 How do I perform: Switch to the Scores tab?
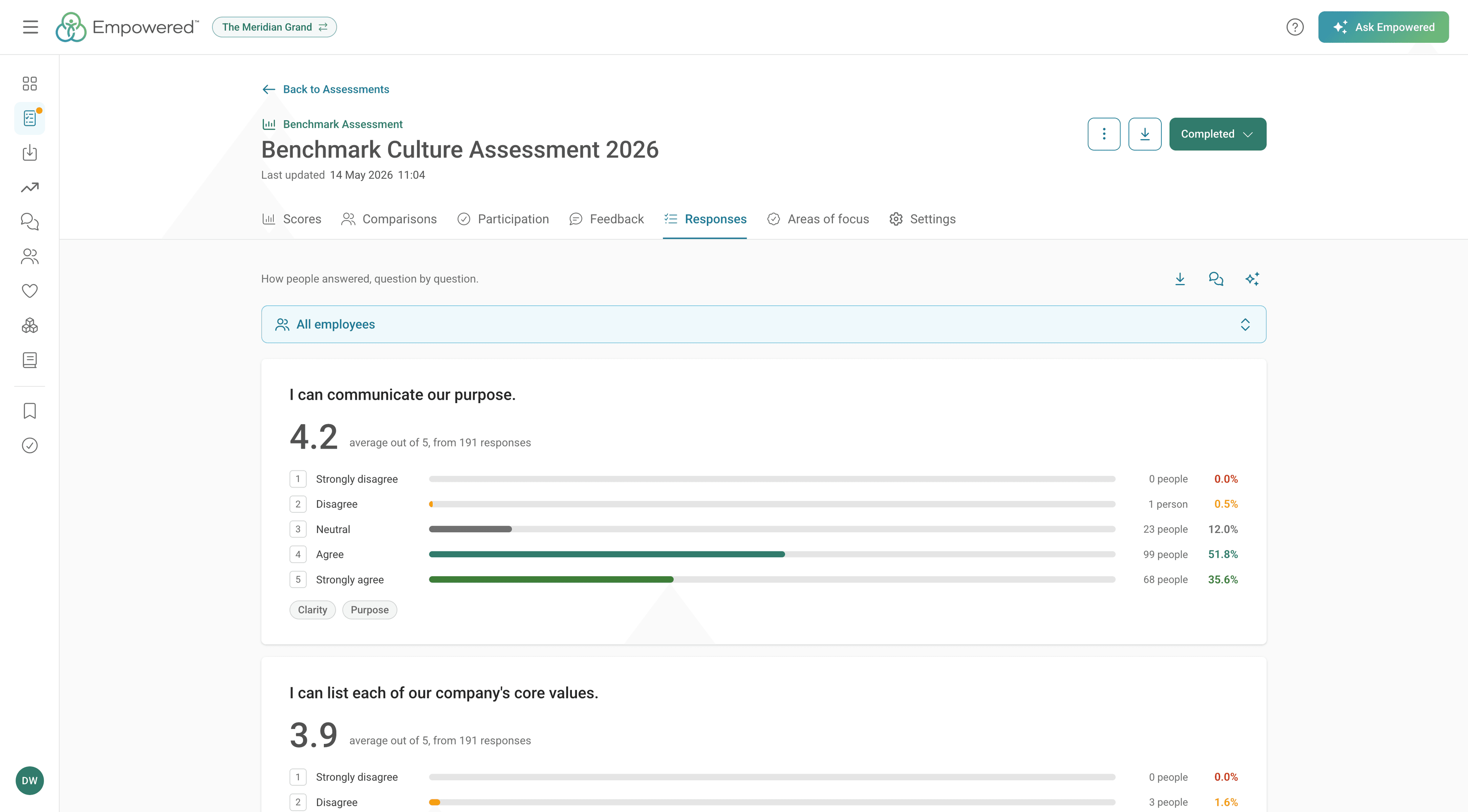pos(291,219)
